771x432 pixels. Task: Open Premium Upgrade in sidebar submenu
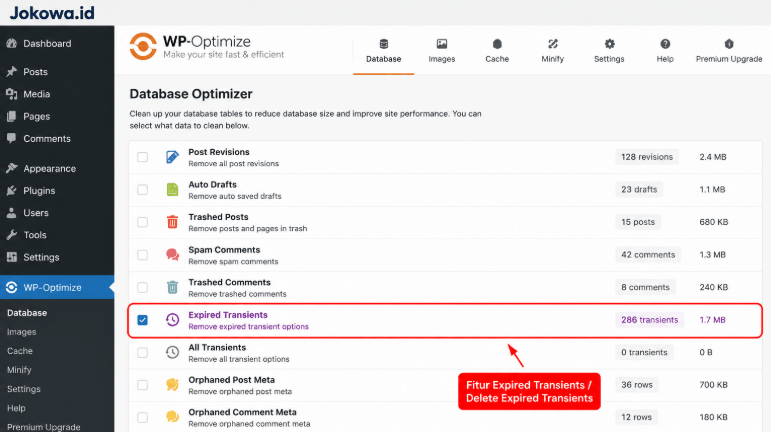(44, 427)
